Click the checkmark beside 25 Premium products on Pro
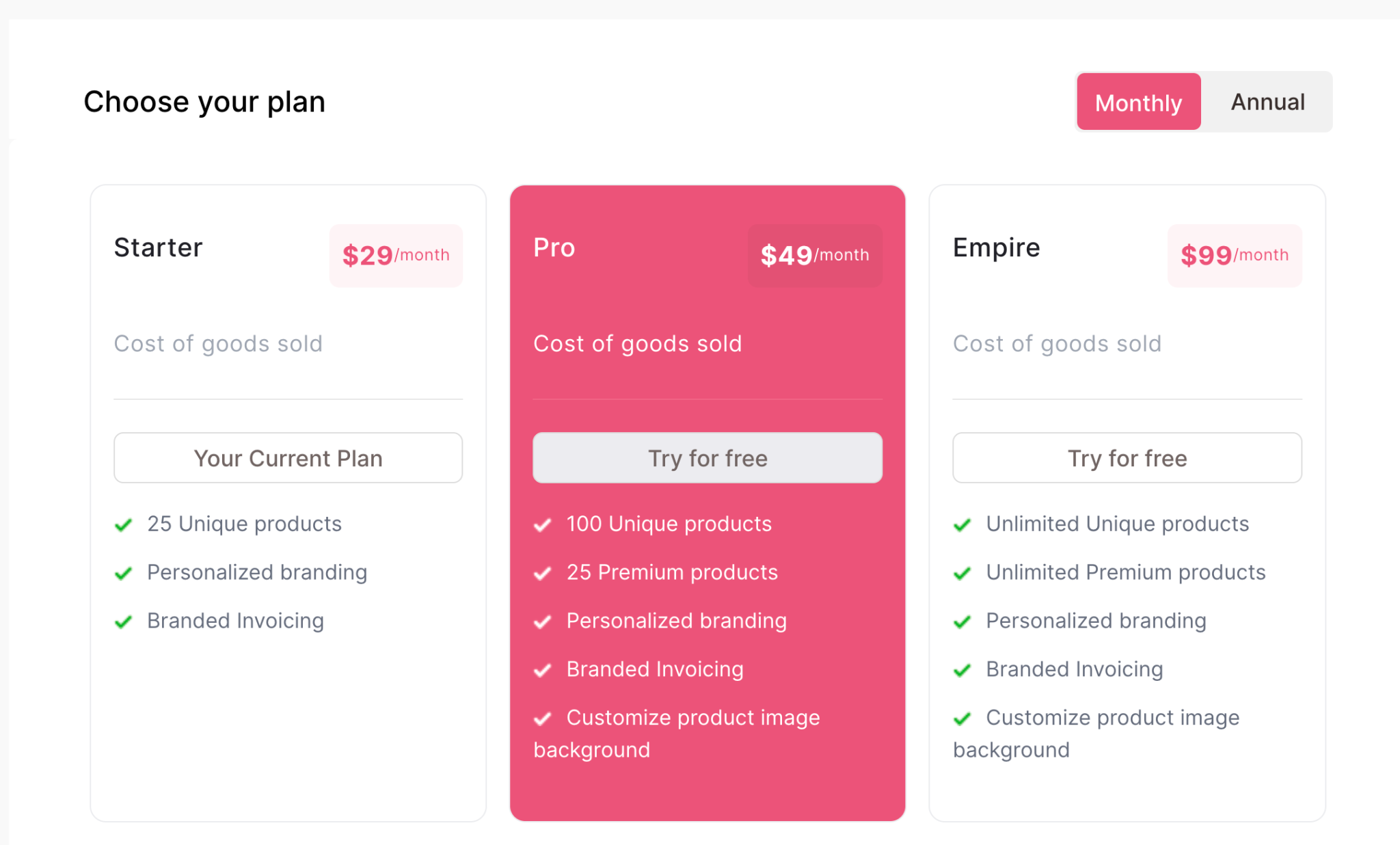Screen dimensions: 1400x845 (543, 573)
